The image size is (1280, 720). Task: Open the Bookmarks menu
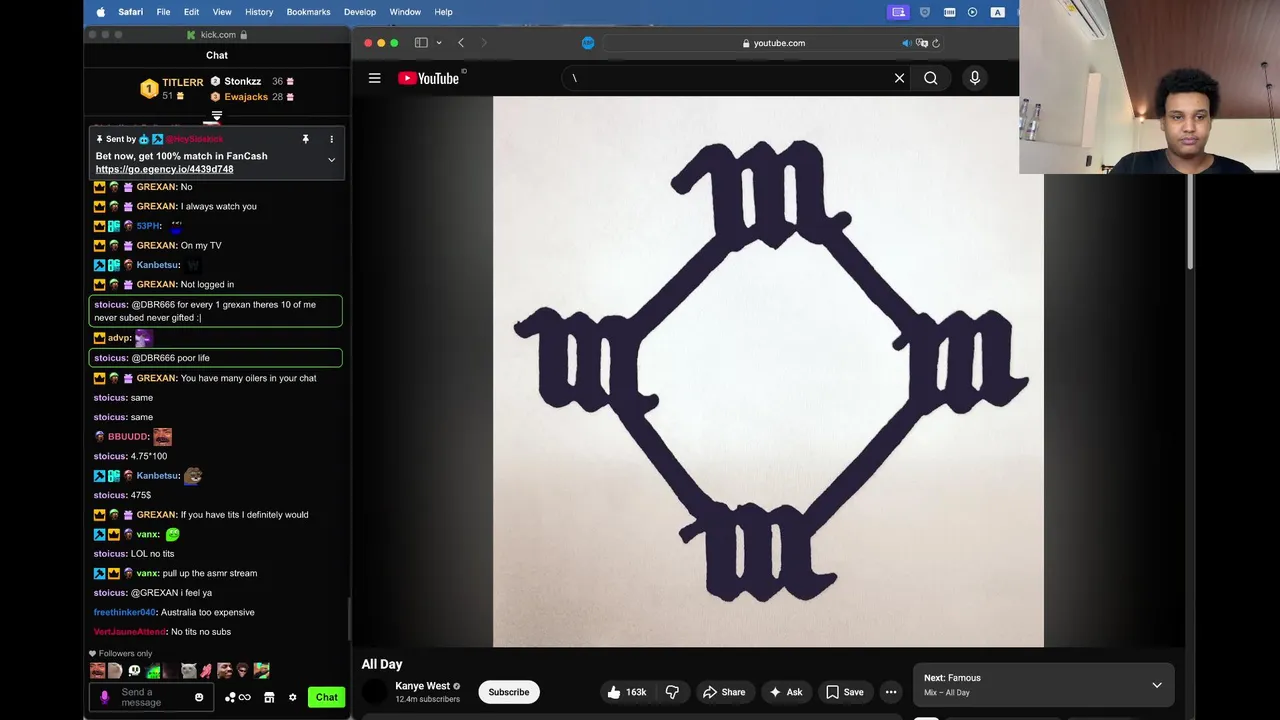pyautogui.click(x=308, y=12)
